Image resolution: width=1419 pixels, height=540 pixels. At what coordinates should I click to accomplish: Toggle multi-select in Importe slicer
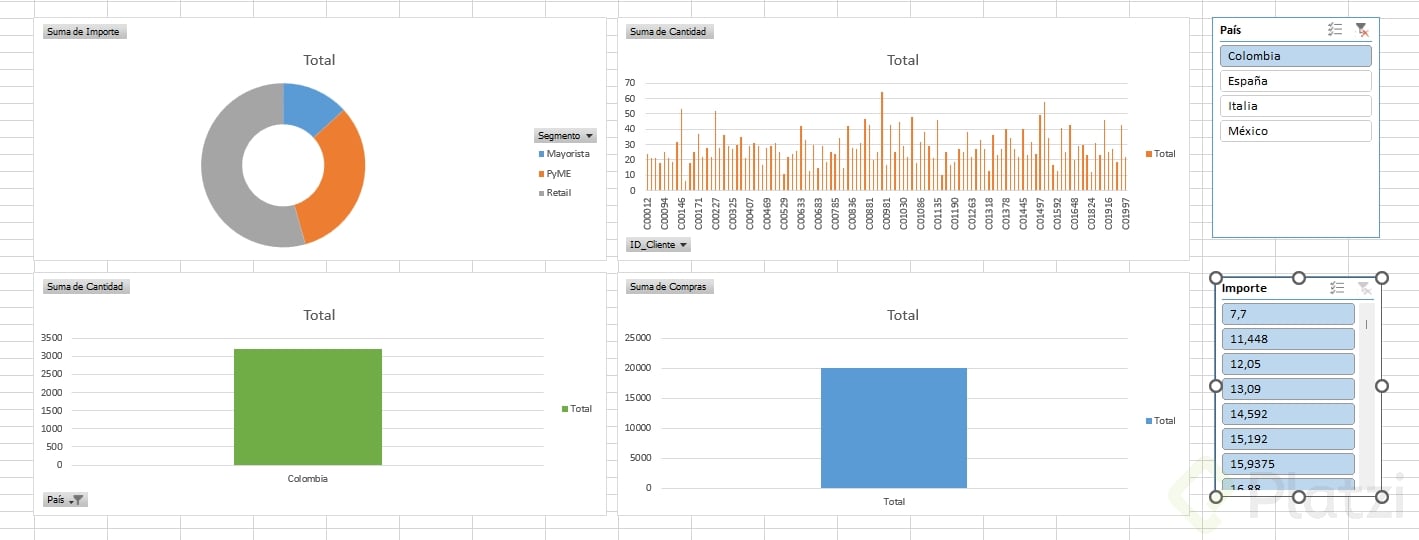click(1337, 287)
